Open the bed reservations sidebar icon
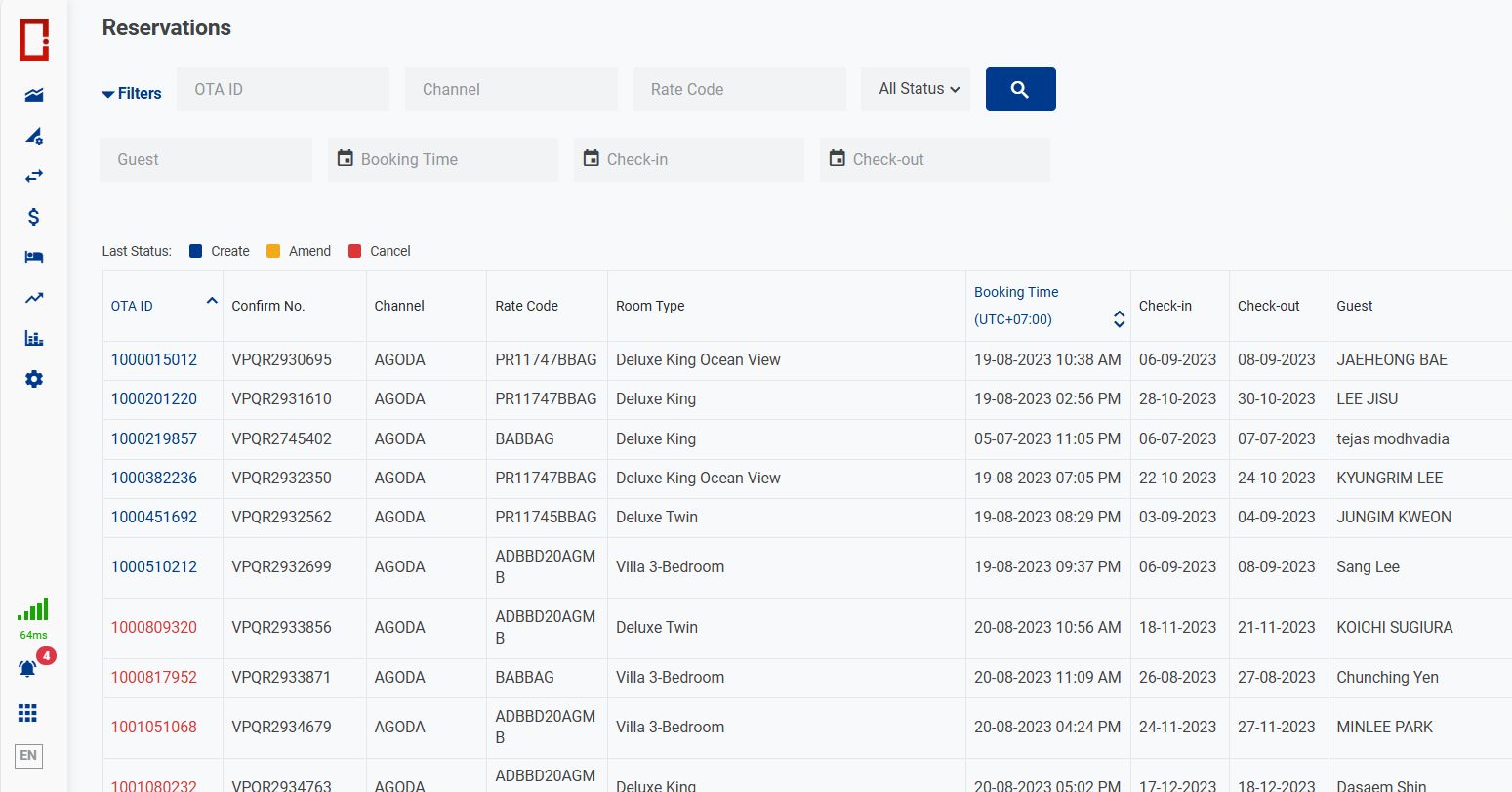Viewport: 1512px width, 792px height. pyautogui.click(x=34, y=257)
